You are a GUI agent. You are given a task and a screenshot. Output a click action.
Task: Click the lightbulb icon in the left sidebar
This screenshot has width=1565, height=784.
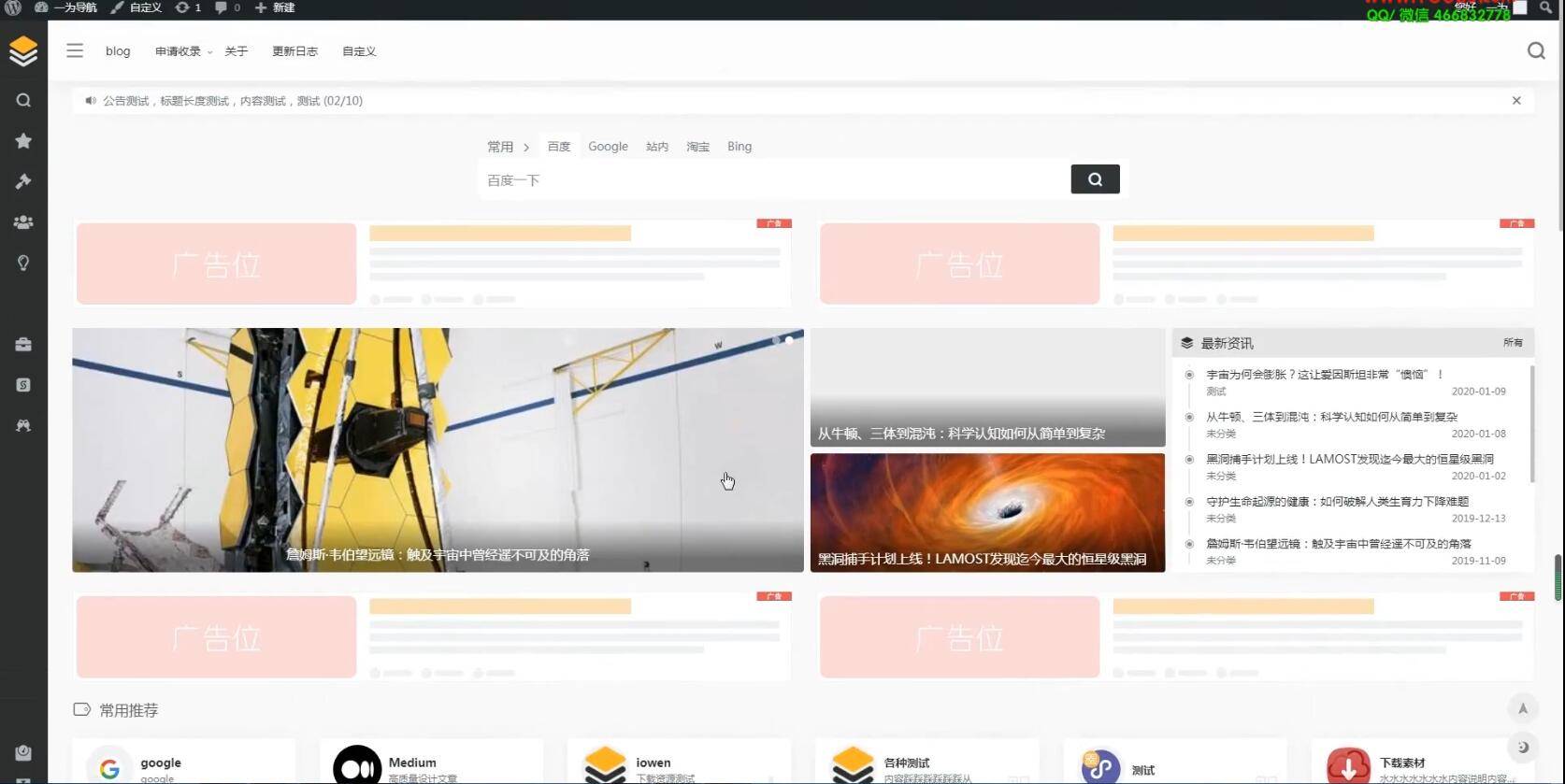23,264
